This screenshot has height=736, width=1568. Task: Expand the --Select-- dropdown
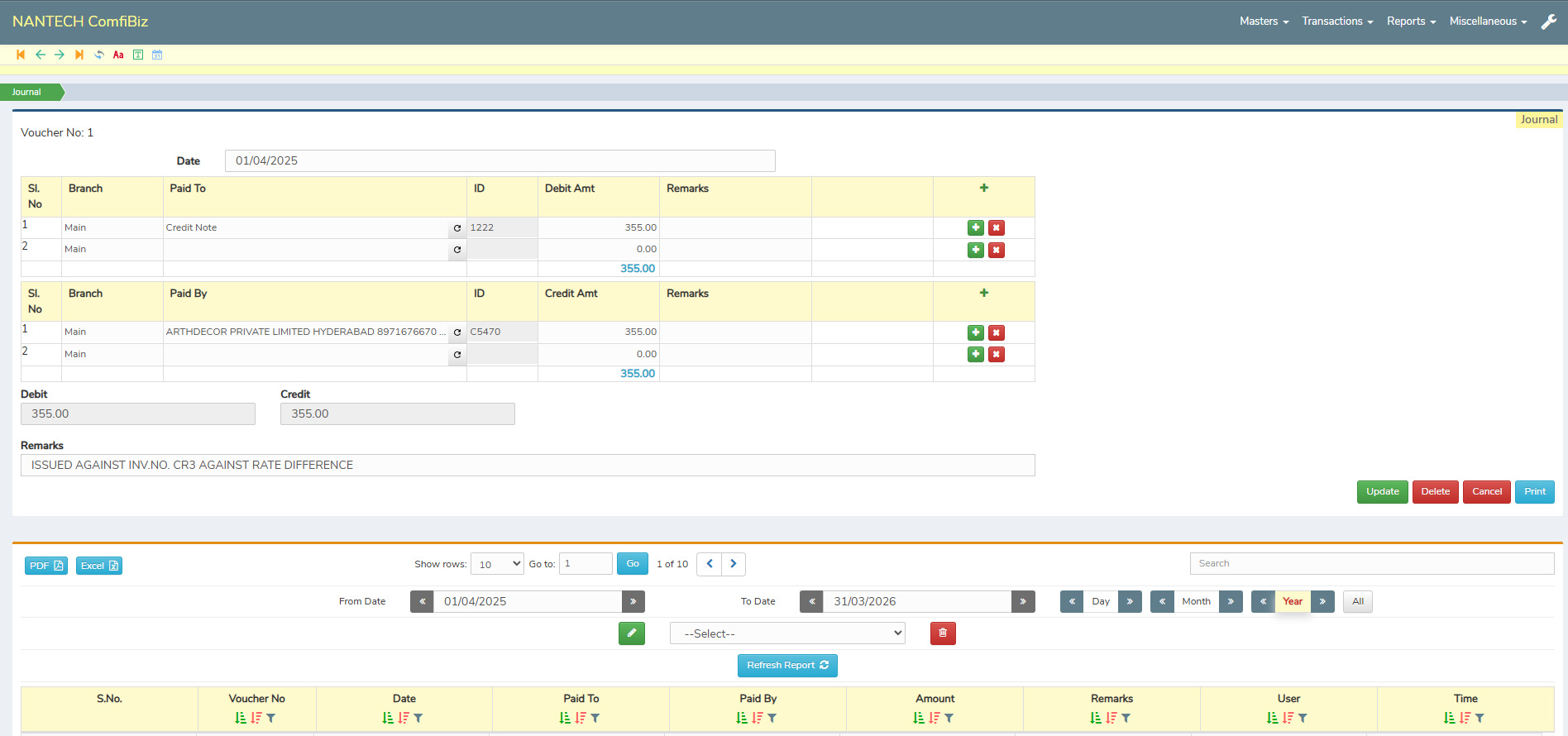click(x=786, y=633)
